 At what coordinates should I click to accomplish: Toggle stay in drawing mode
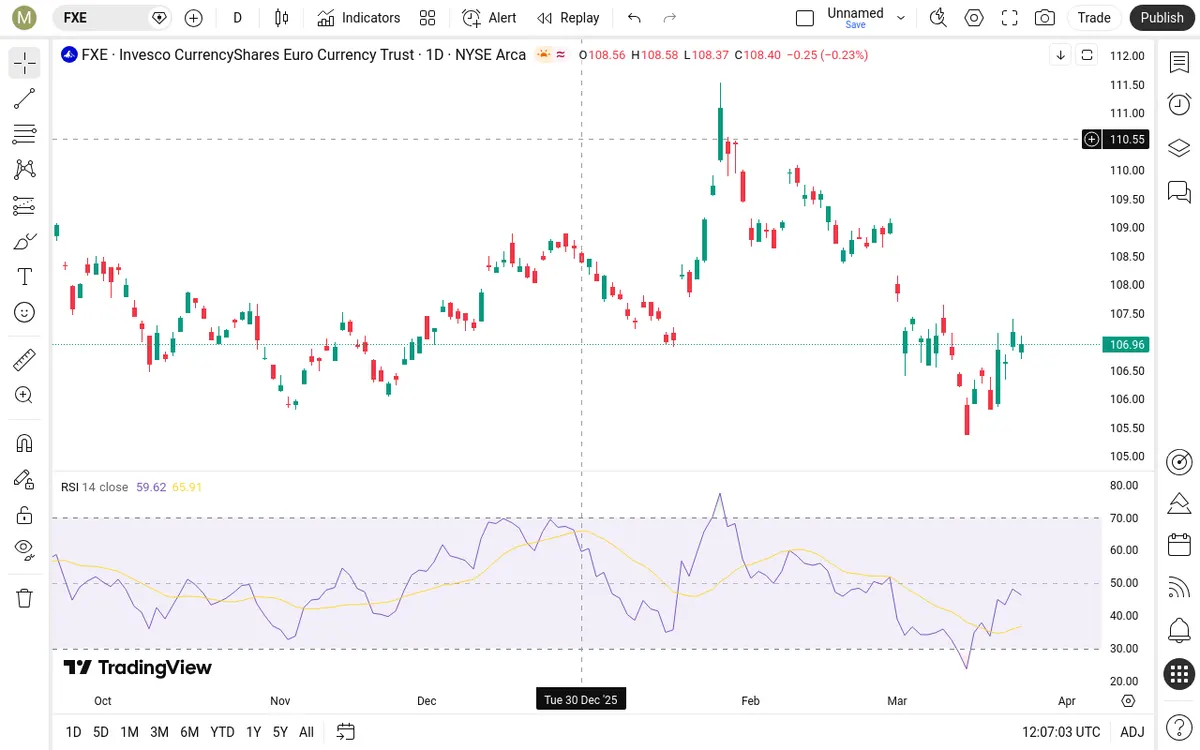point(25,479)
